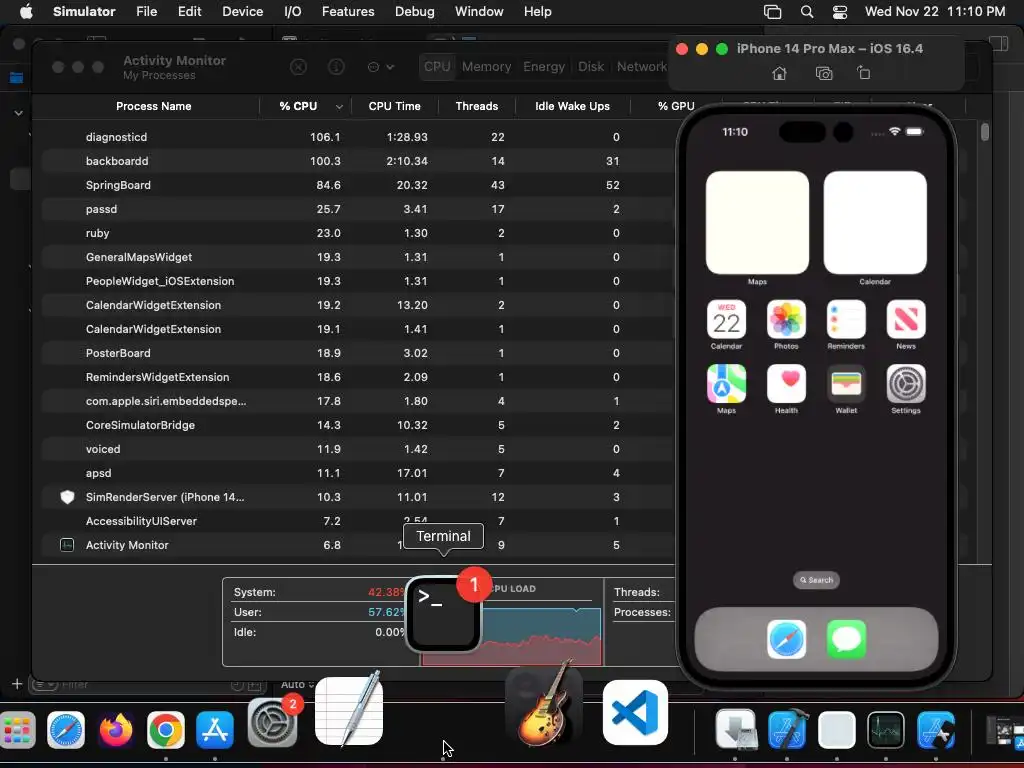This screenshot has width=1024, height=768.
Task: Select the Activity Monitor process row
Action: pyautogui.click(x=358, y=545)
